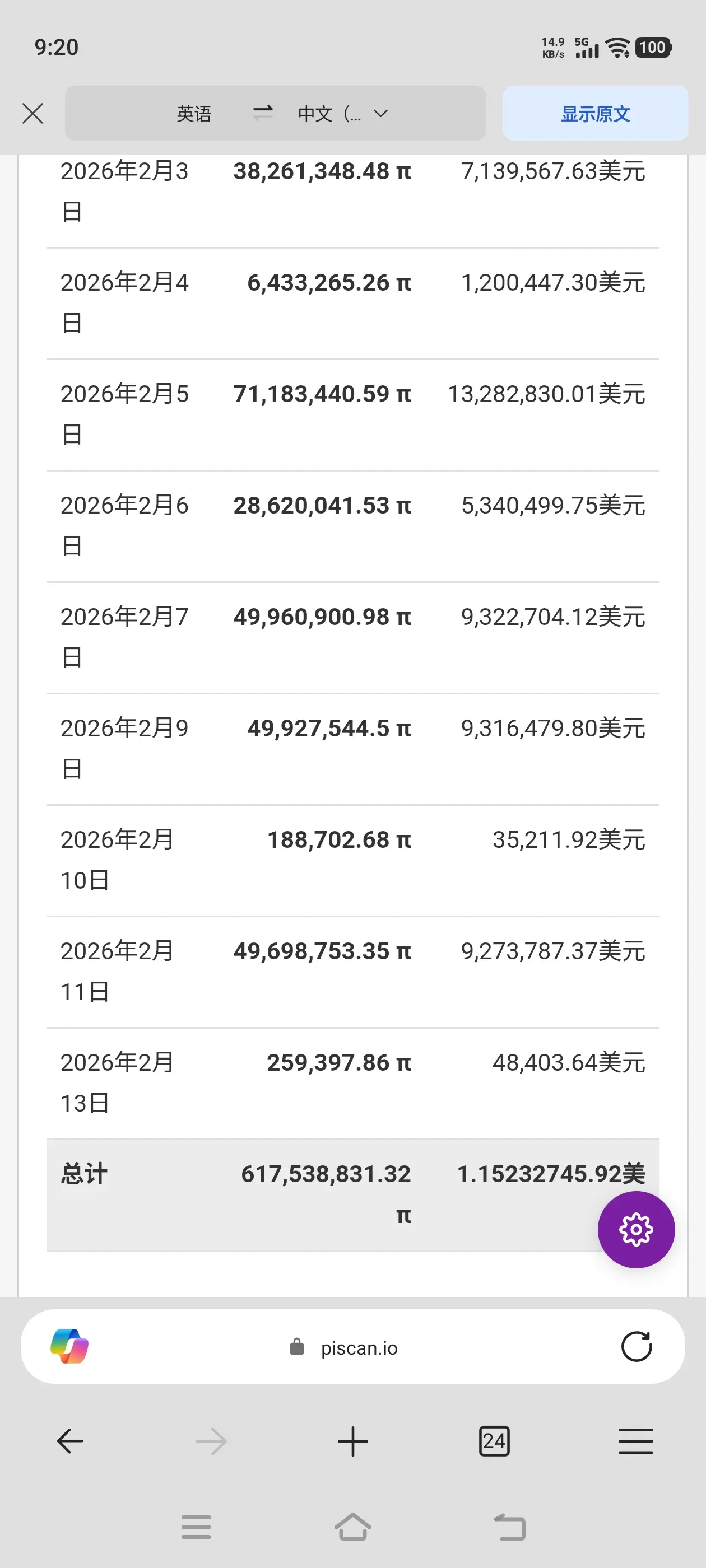Tap the 49,698,753.35 π amount
The image size is (706, 1568).
(x=322, y=951)
